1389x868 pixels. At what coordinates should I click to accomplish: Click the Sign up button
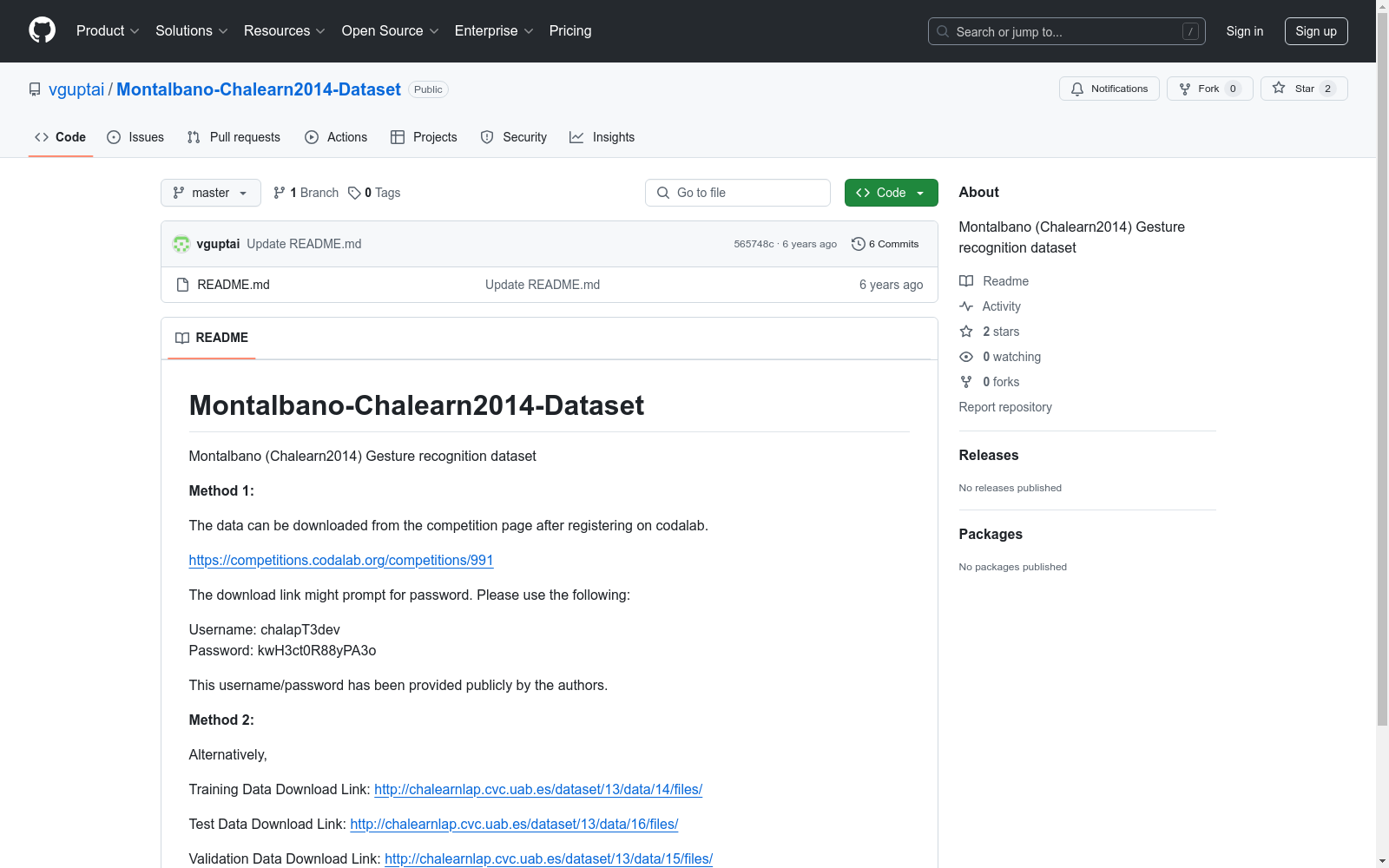[1316, 31]
